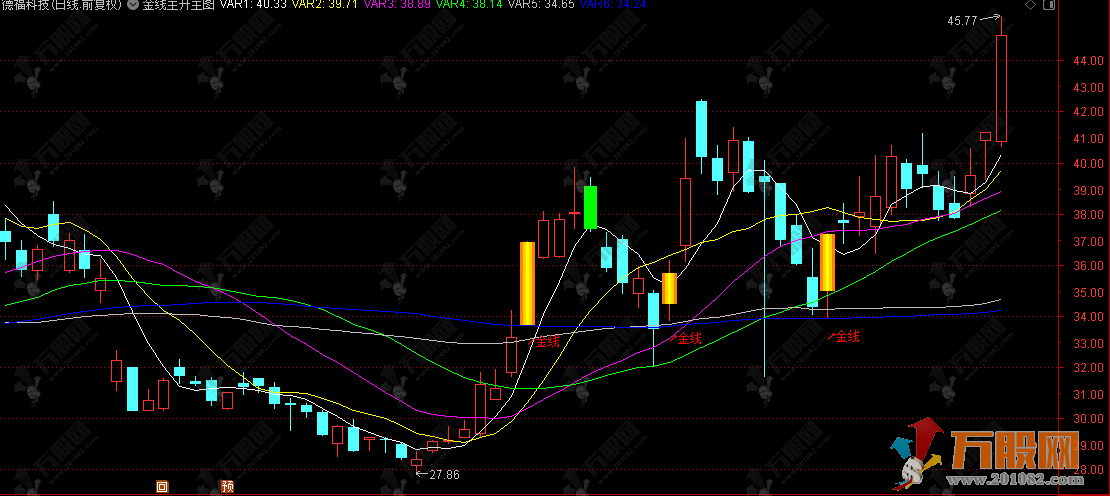The width and height of the screenshot is (1110, 496).
Task: Click the 回 marker icon at chart bottom
Action: (x=161, y=487)
